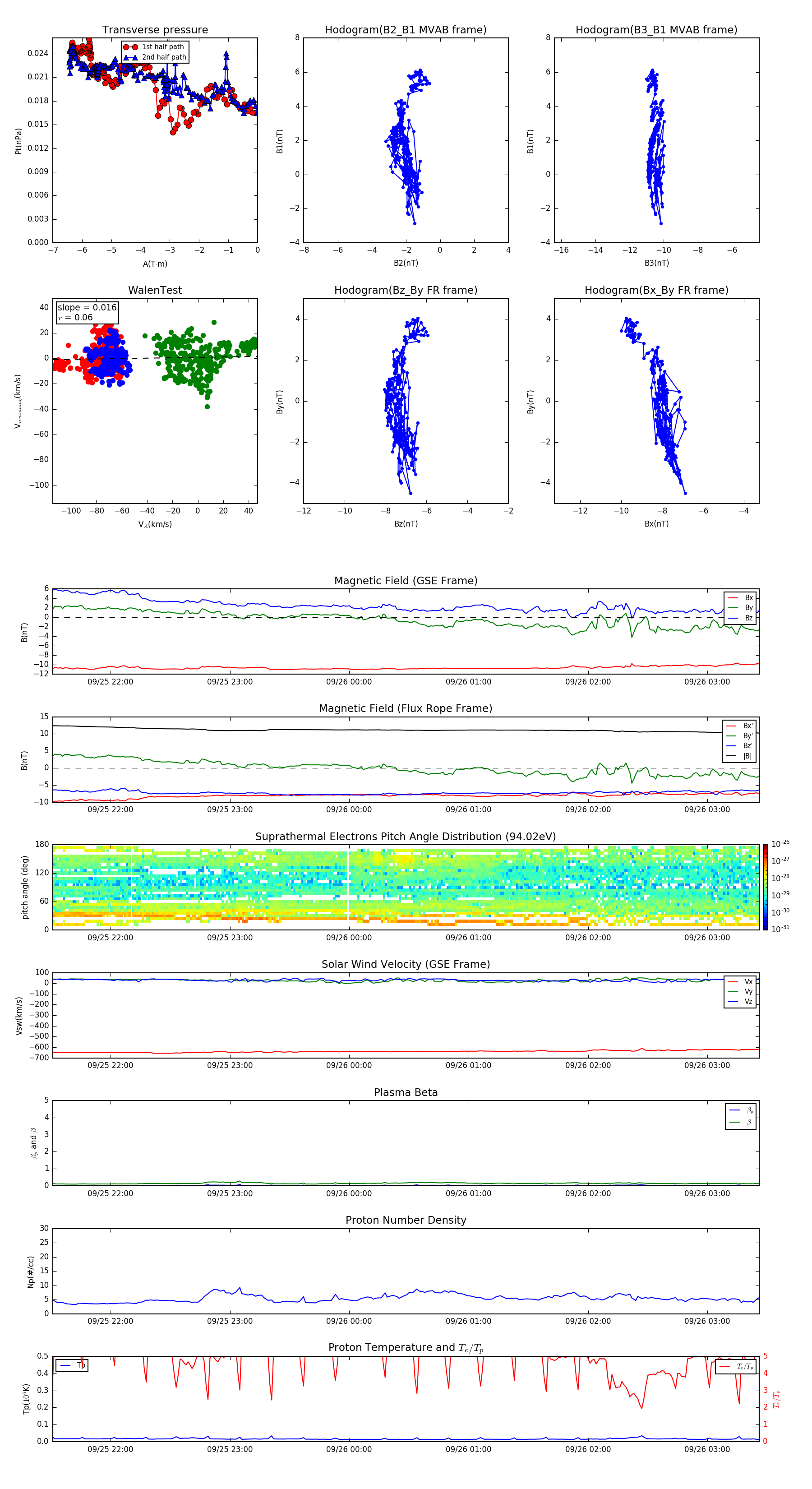Select 'By' in the GSE magnetic field legend
Screen dimensions: 812x1489
point(741,607)
